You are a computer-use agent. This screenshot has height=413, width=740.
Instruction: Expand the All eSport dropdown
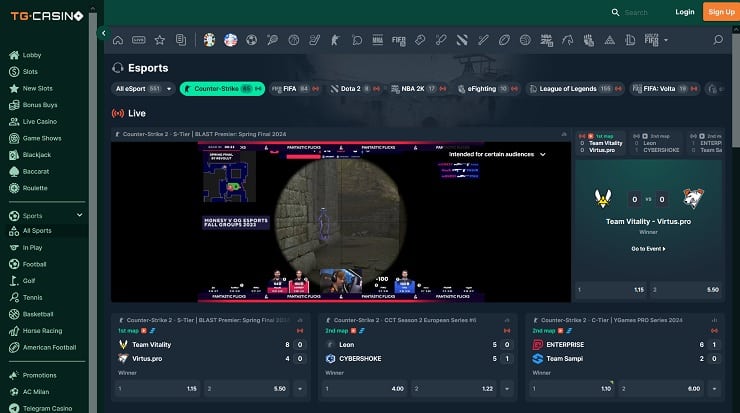(x=143, y=89)
